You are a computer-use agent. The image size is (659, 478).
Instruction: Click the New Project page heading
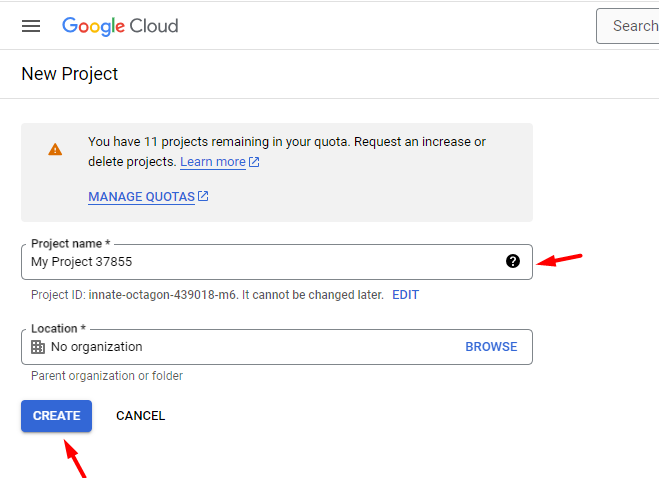coord(70,74)
